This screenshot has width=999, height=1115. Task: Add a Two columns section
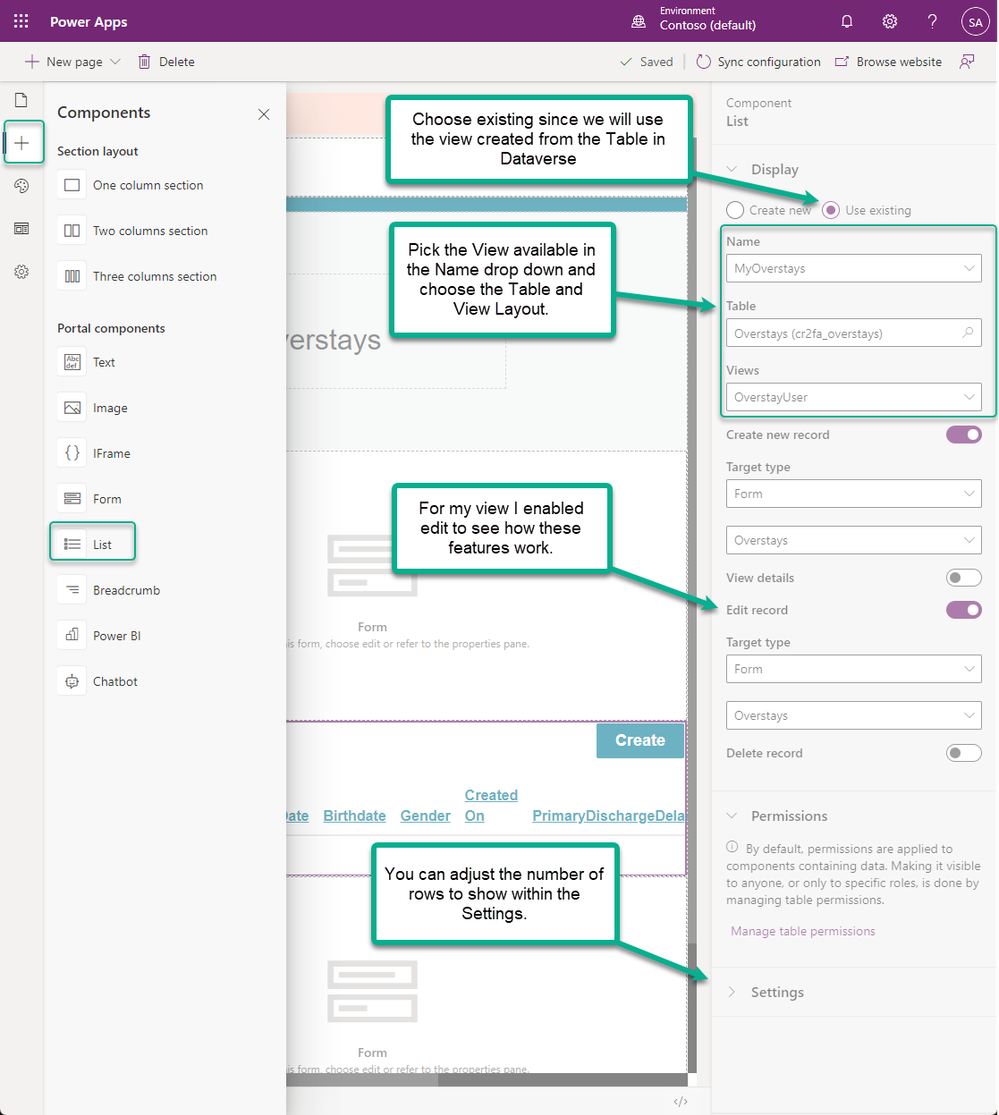coord(134,231)
